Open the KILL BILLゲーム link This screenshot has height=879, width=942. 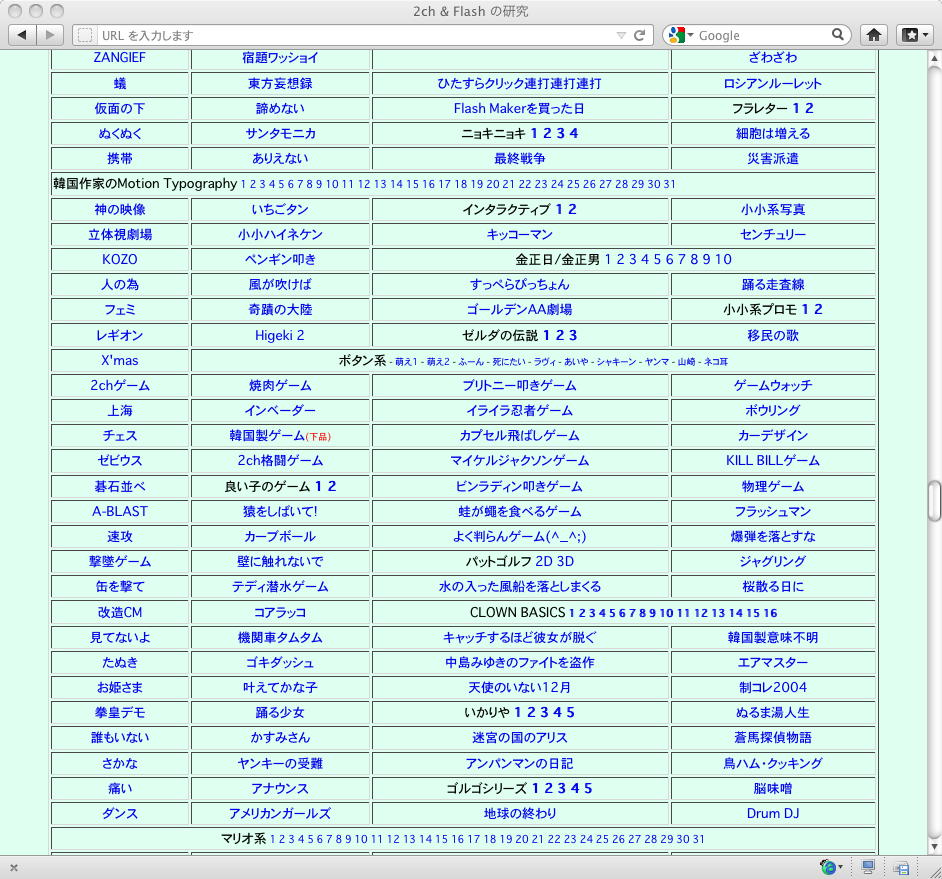[773, 461]
